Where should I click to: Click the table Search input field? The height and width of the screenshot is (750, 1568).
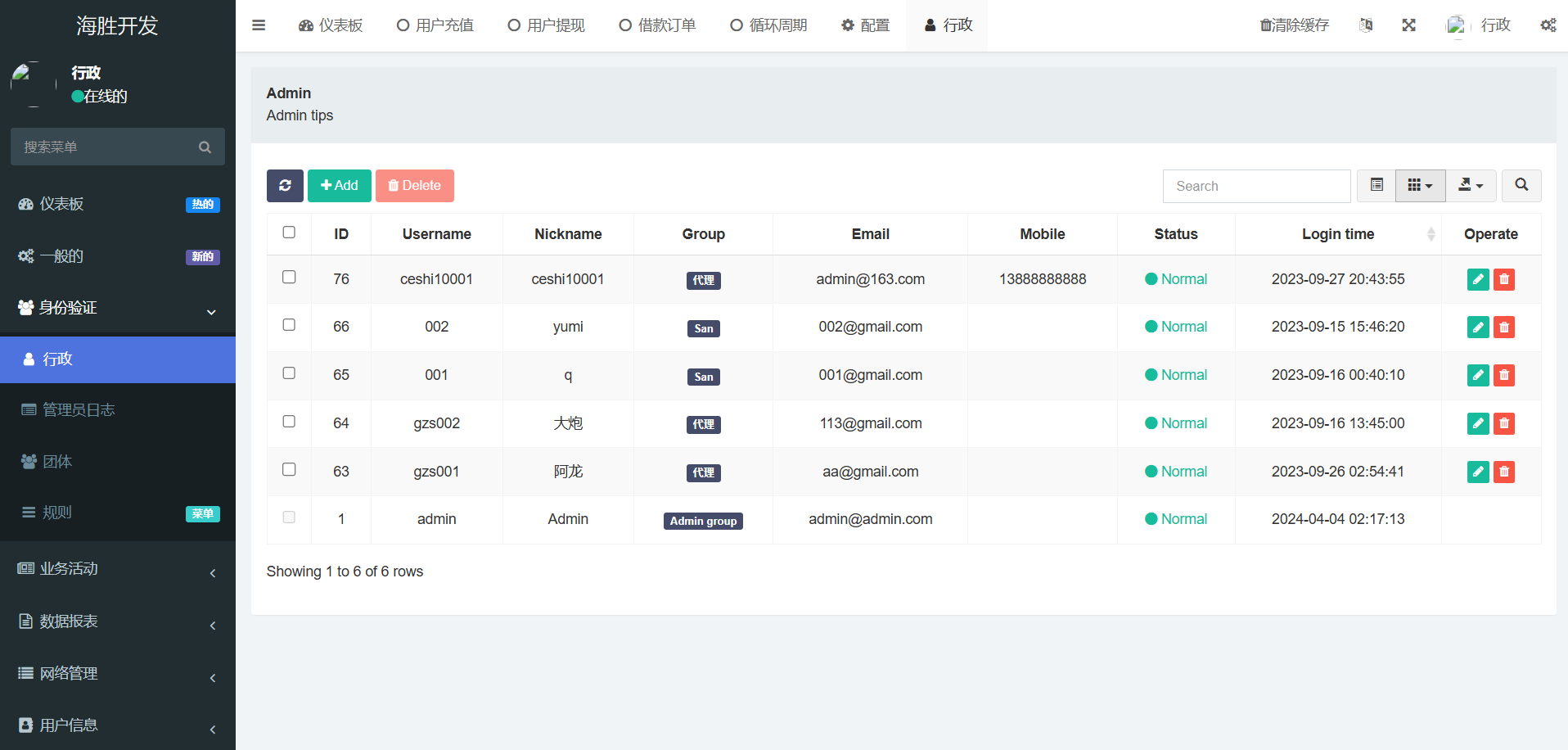pos(1256,187)
